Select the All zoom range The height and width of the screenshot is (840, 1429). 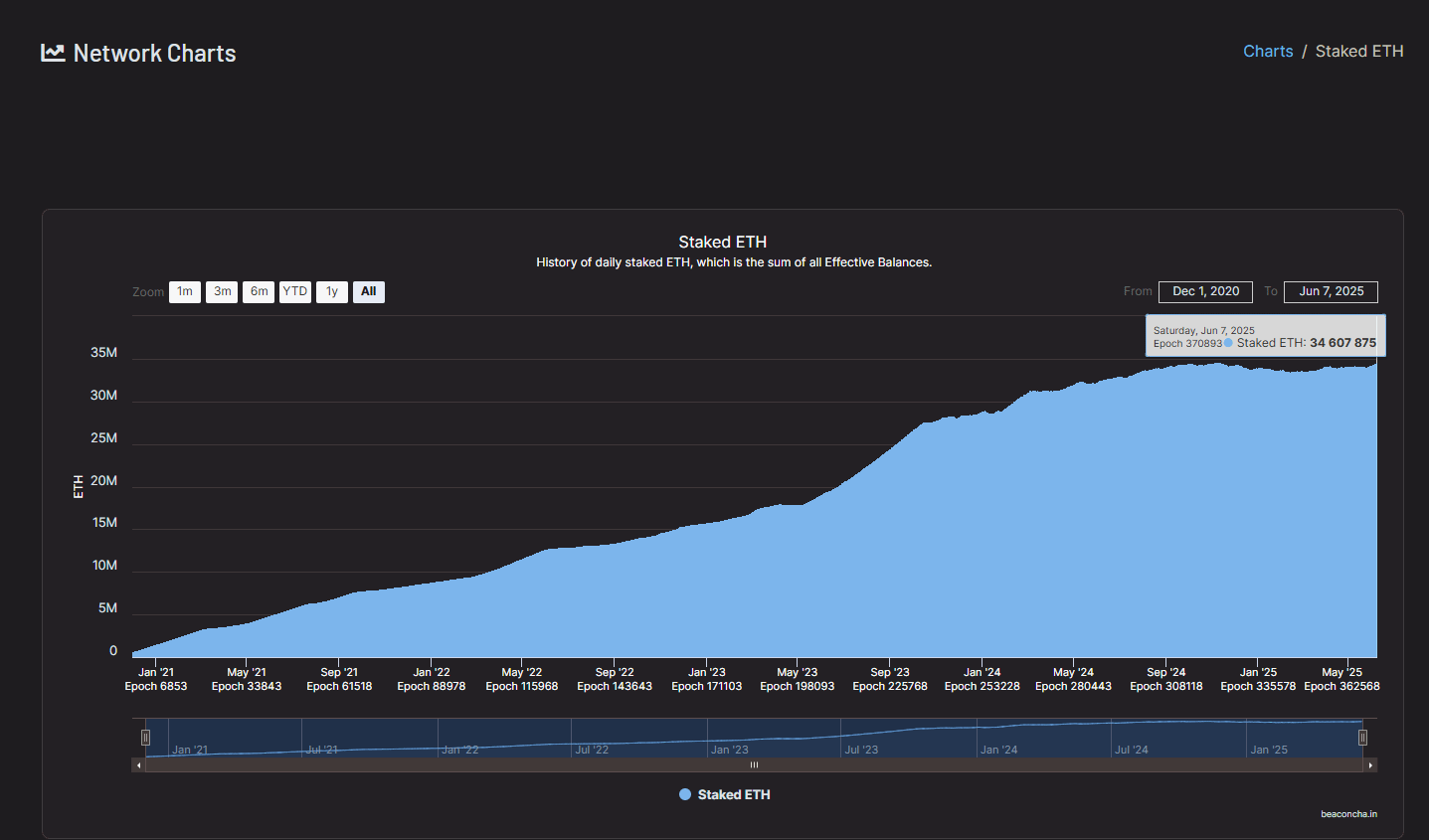tap(369, 292)
